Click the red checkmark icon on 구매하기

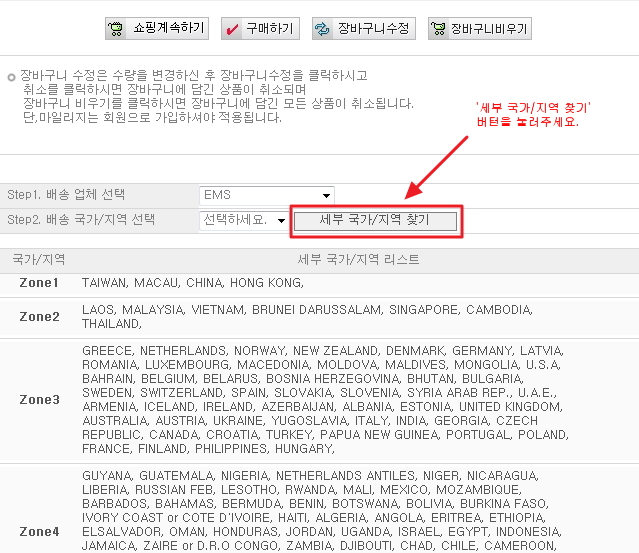[x=232, y=29]
